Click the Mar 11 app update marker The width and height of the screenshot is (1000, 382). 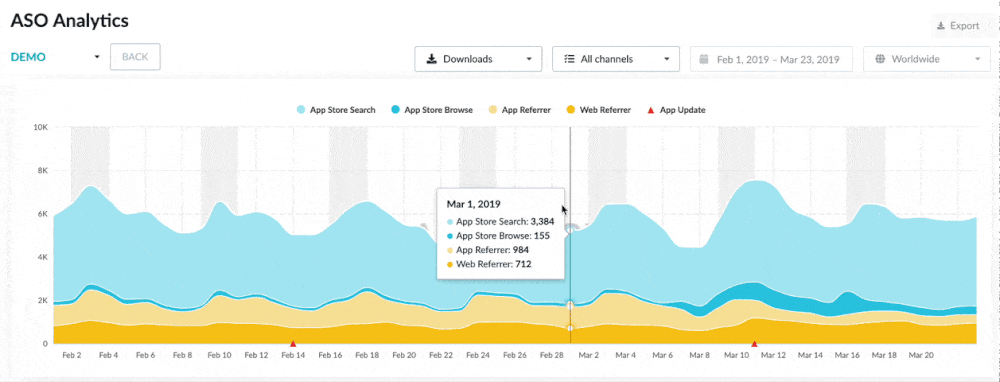tap(754, 344)
